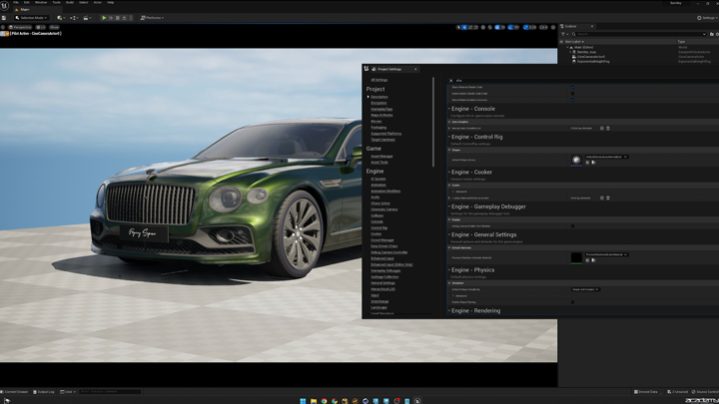Image resolution: width=719 pixels, height=404 pixels.
Task: Collapse the Engine - Rendering section
Action: [x=449, y=311]
